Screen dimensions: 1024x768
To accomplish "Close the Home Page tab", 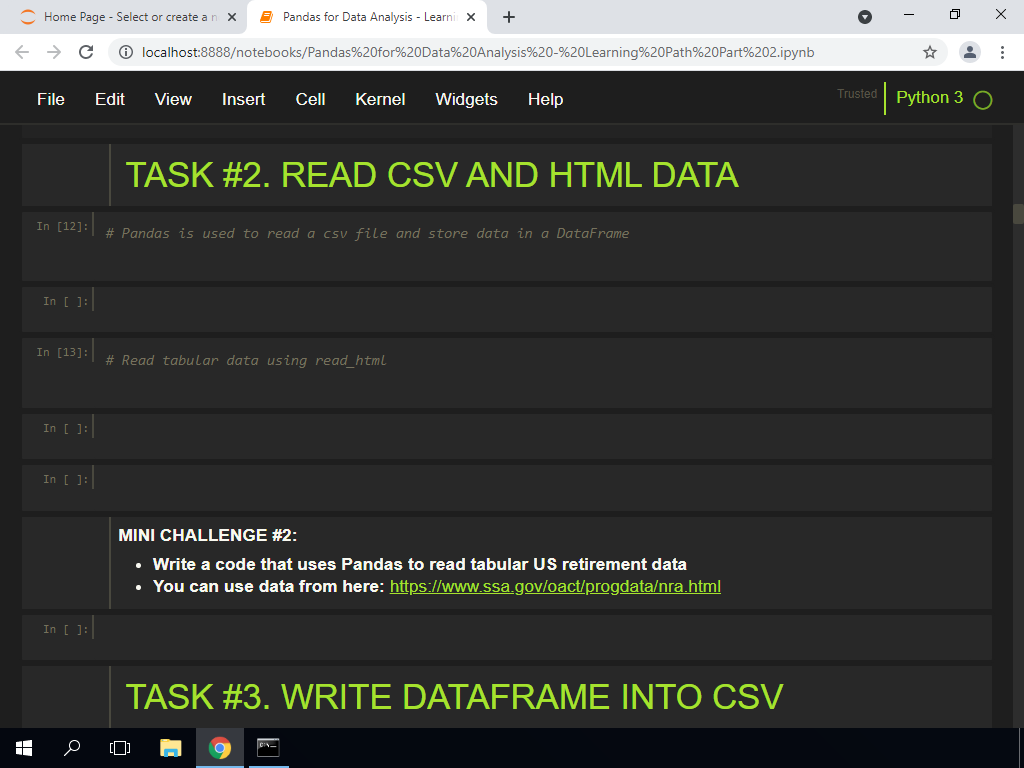I will [232, 18].
